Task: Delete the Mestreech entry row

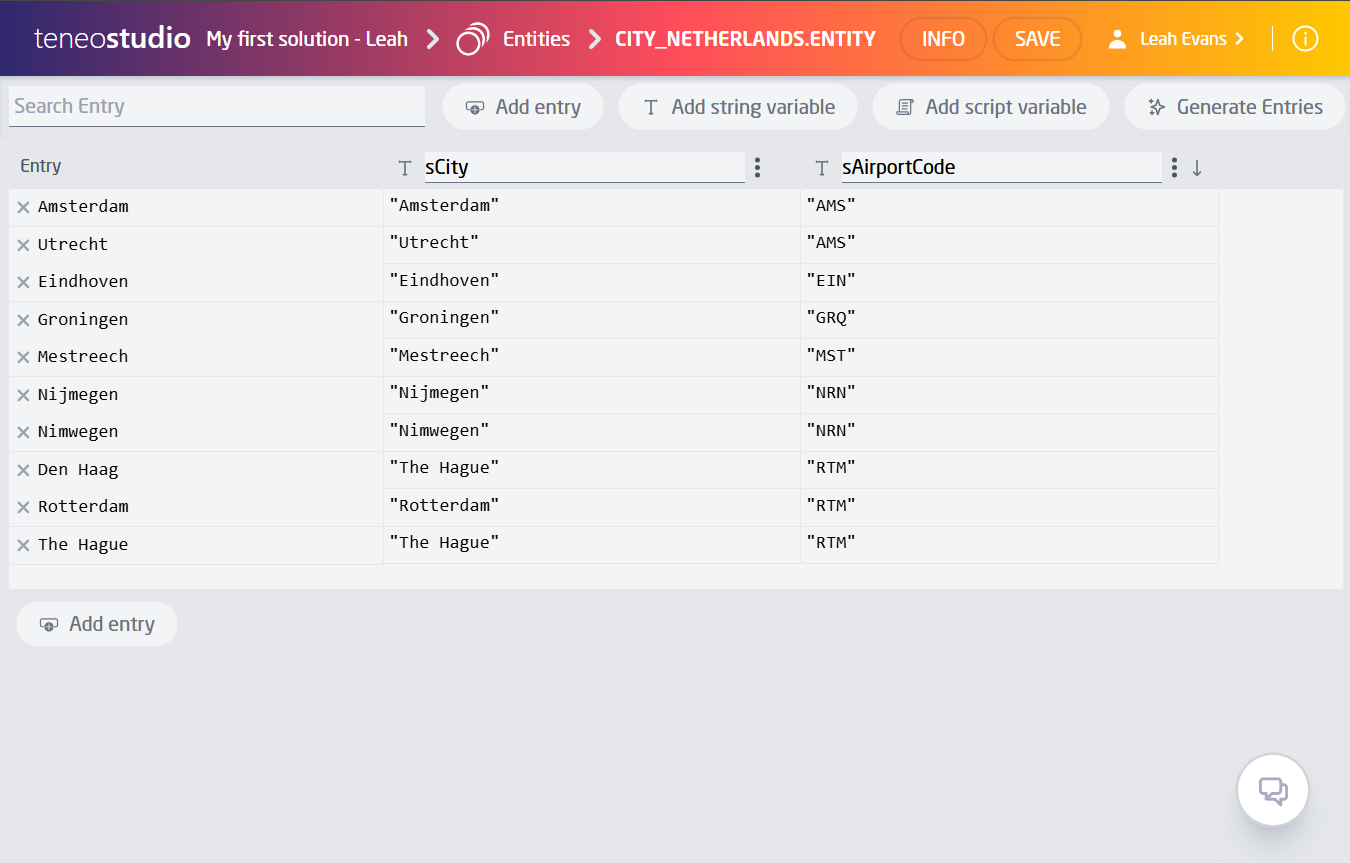Action: click(x=23, y=357)
